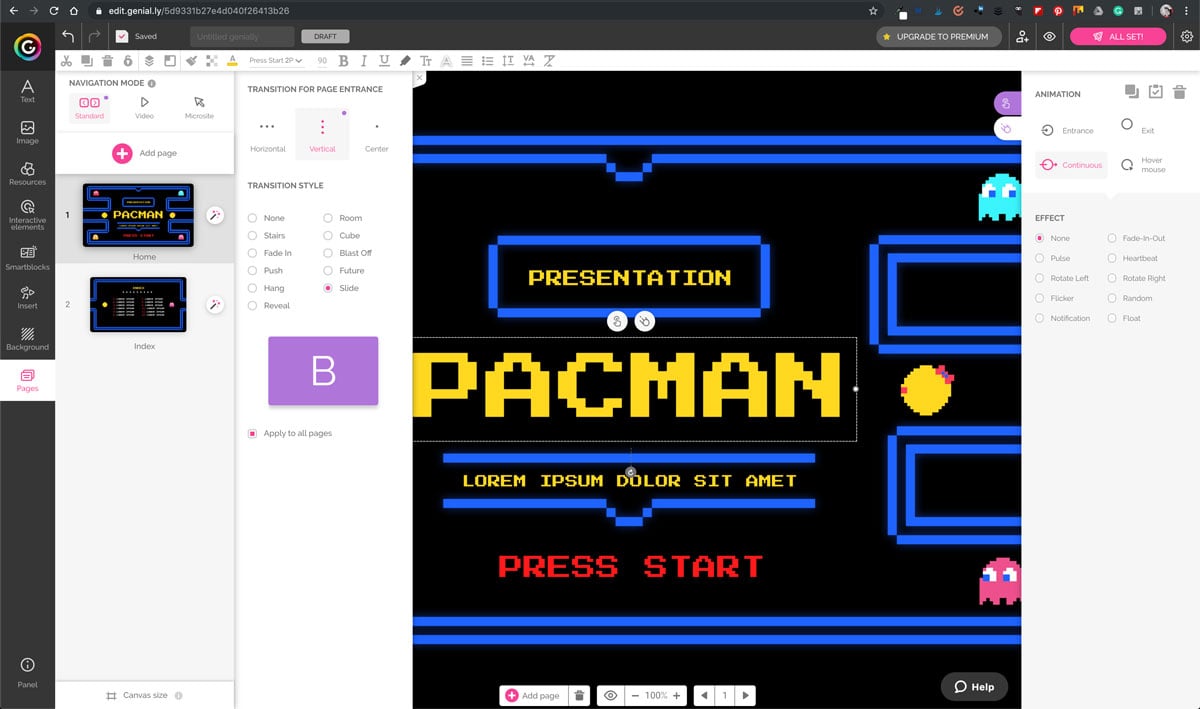The height and width of the screenshot is (709, 1200).
Task: Choose the Horizontal page transition
Action: coord(267,136)
